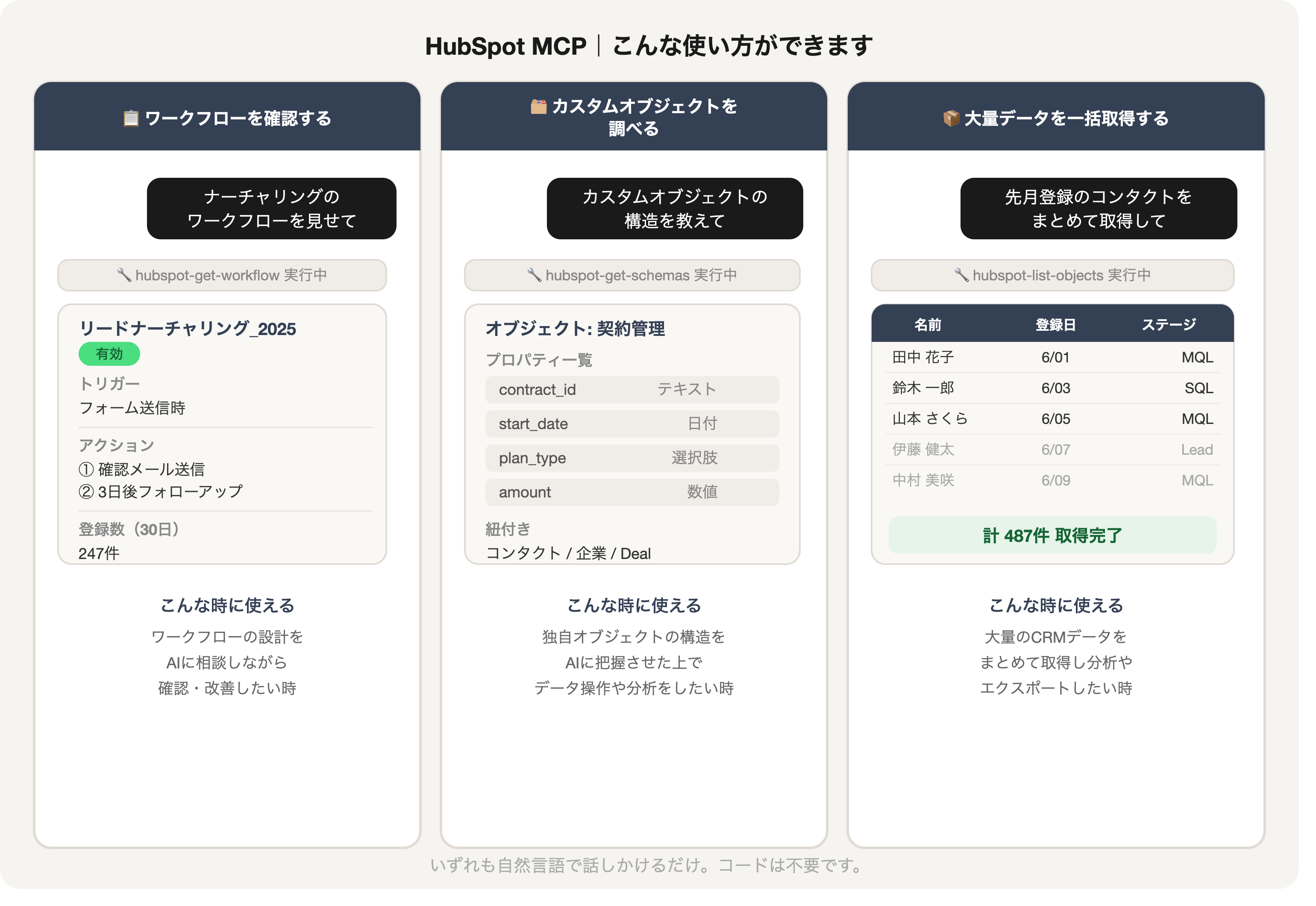Click the トリガー label

tap(109, 384)
